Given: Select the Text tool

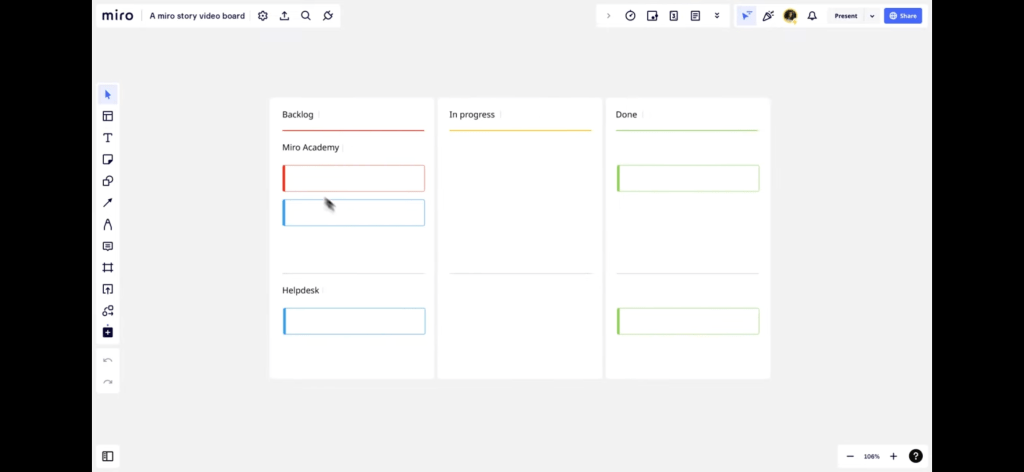Looking at the screenshot, I should 108,138.
